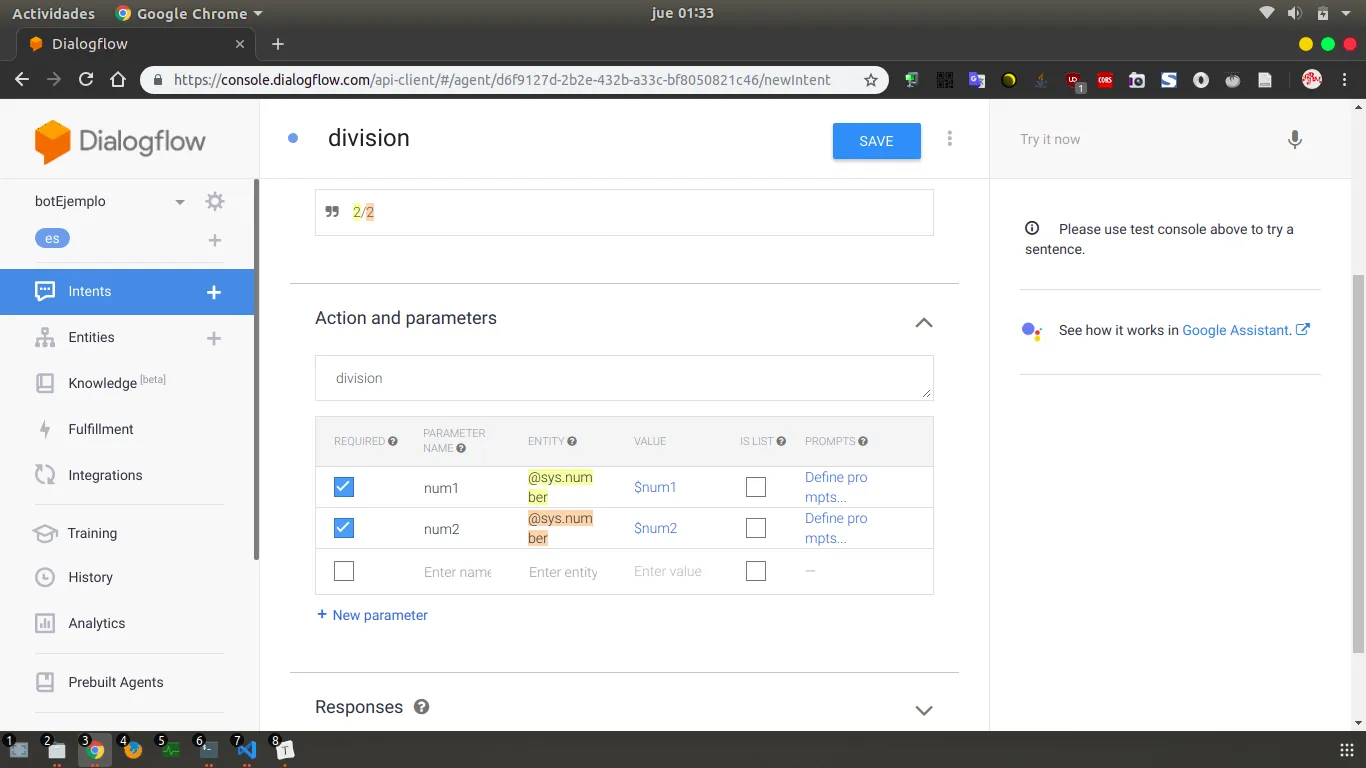Uncheck the required checkbox for num2
This screenshot has width=1366, height=768.
click(x=344, y=528)
